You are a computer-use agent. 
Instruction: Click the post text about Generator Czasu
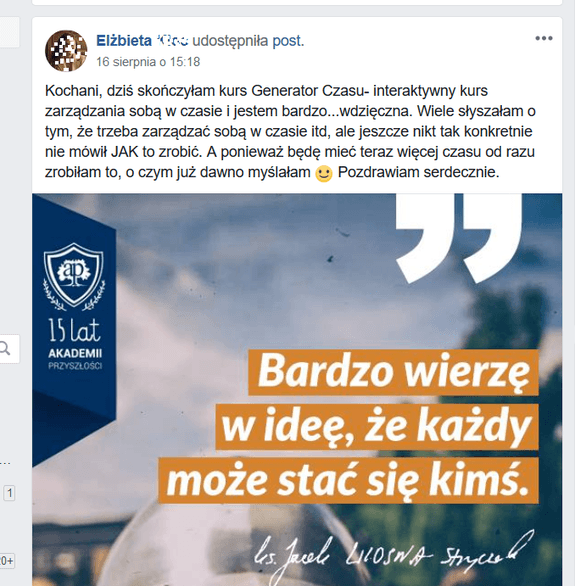click(290, 132)
